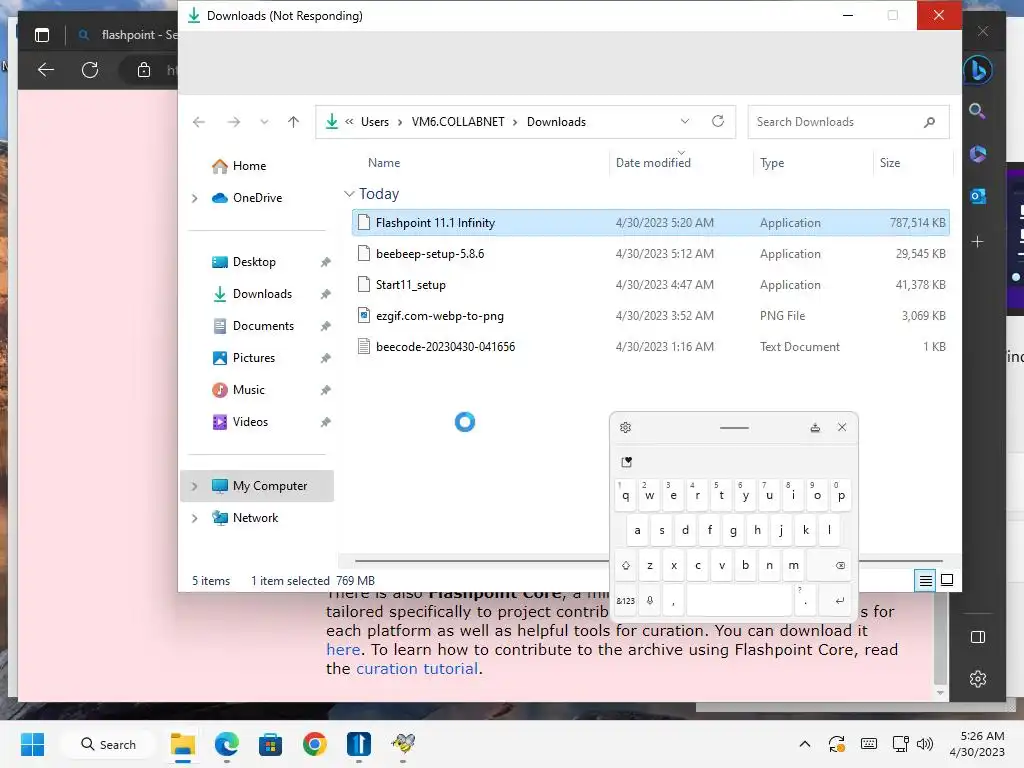This screenshot has width=1024, height=768.
Task: Click Users in the address breadcrumb
Action: 375,122
